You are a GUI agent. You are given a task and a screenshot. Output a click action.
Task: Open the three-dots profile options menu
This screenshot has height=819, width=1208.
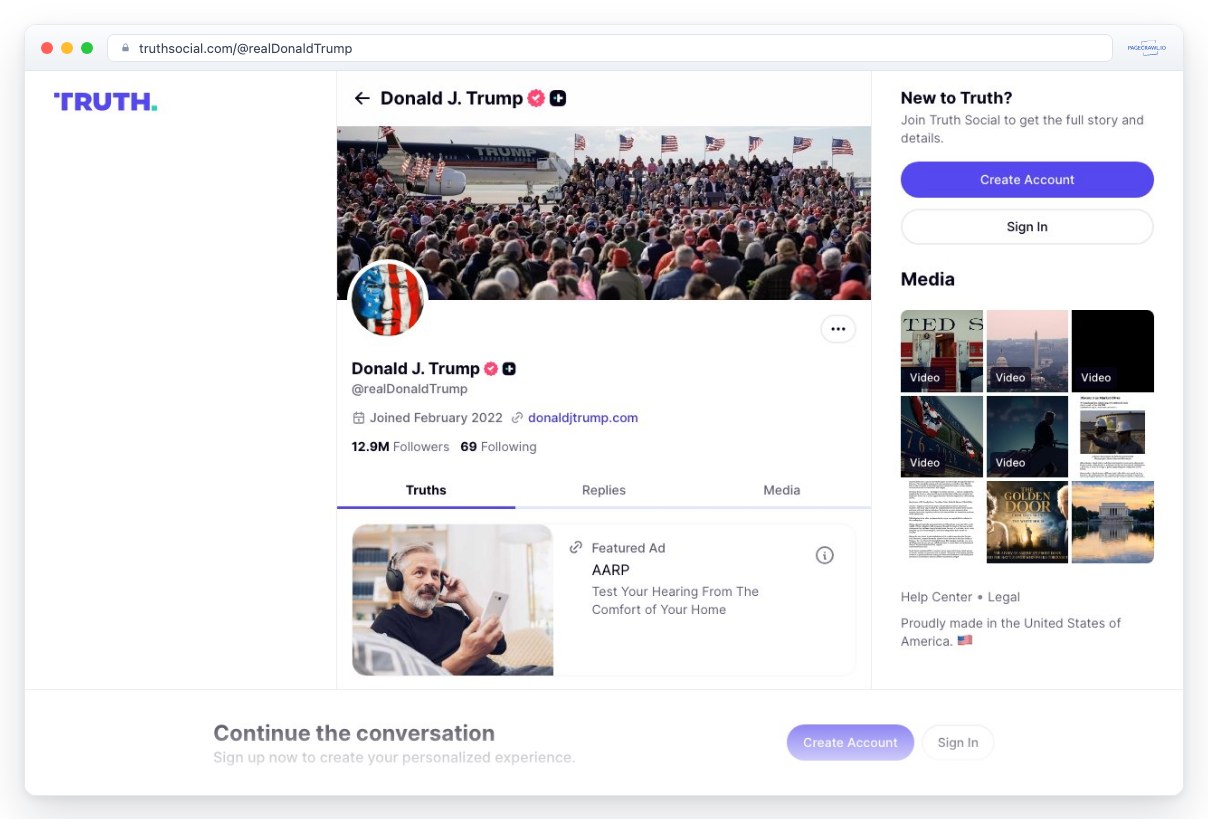click(838, 329)
